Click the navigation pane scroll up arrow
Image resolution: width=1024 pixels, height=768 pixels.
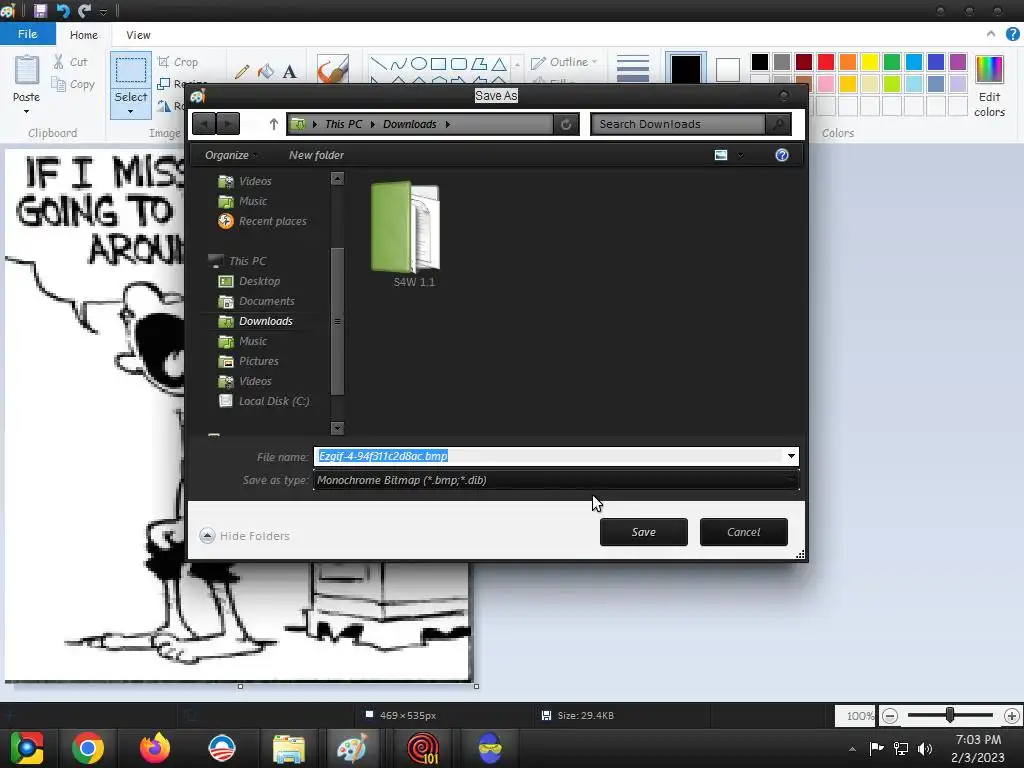coord(337,178)
